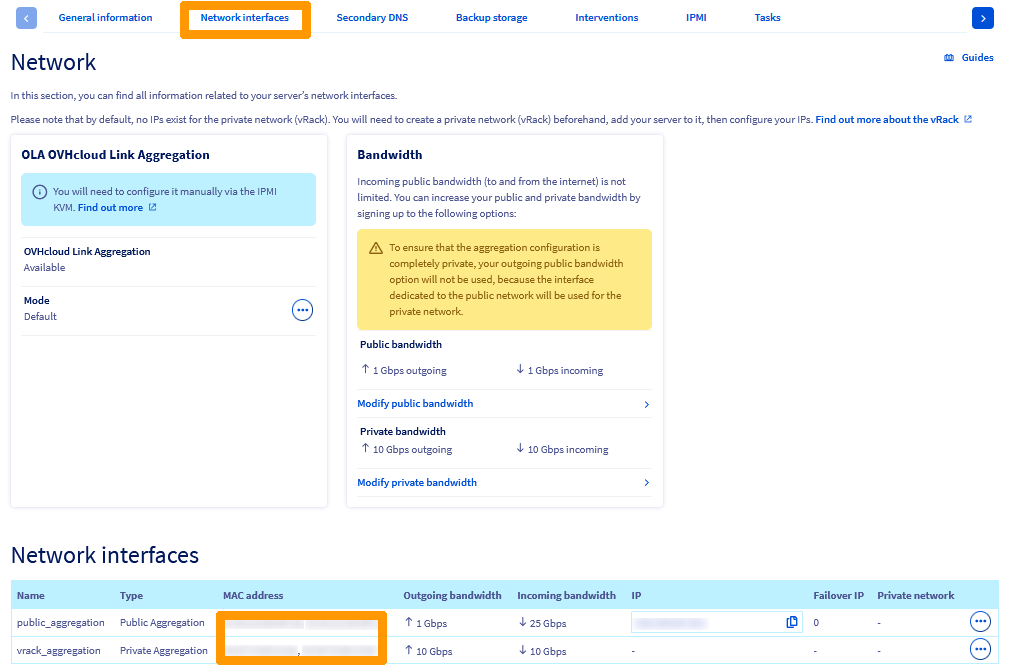Expand Modify public bandwidth options
Viewport: 1021px width, 670px height.
[x=414, y=403]
